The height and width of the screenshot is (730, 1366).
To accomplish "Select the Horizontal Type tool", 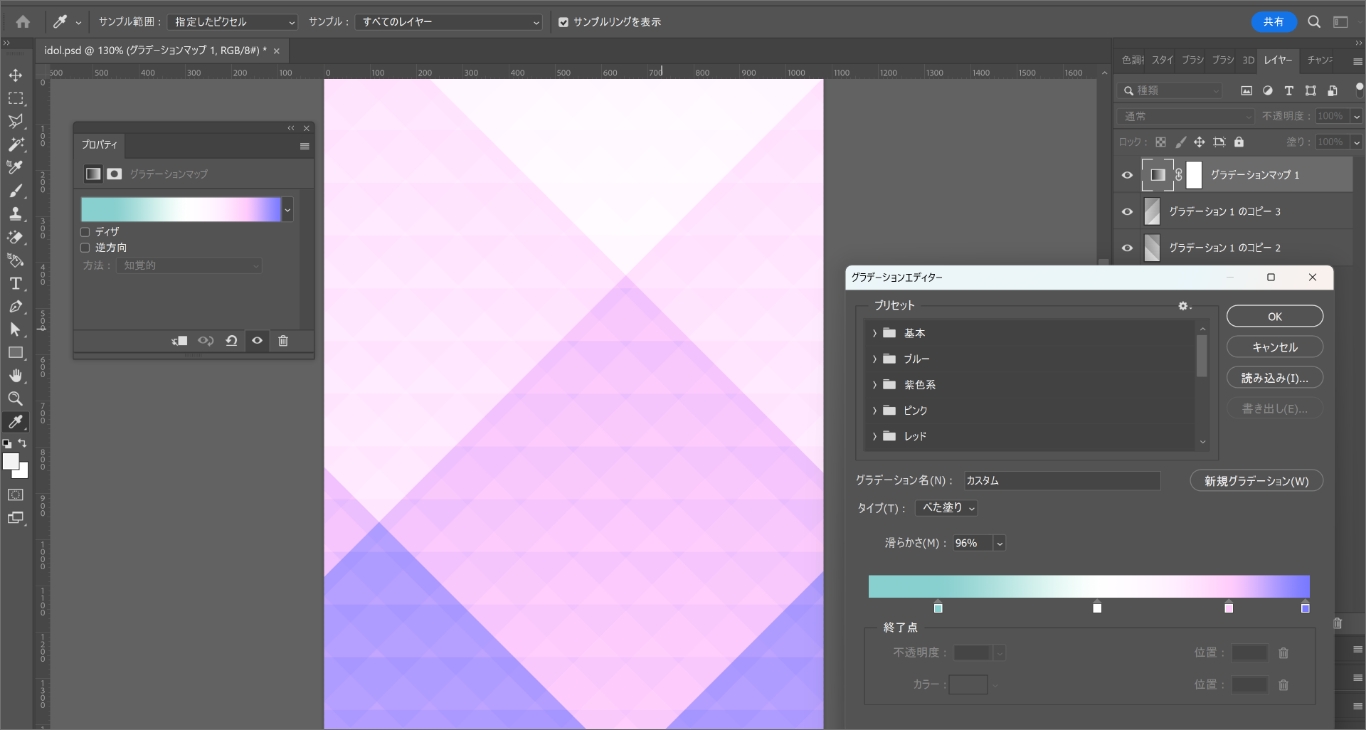I will point(15,284).
